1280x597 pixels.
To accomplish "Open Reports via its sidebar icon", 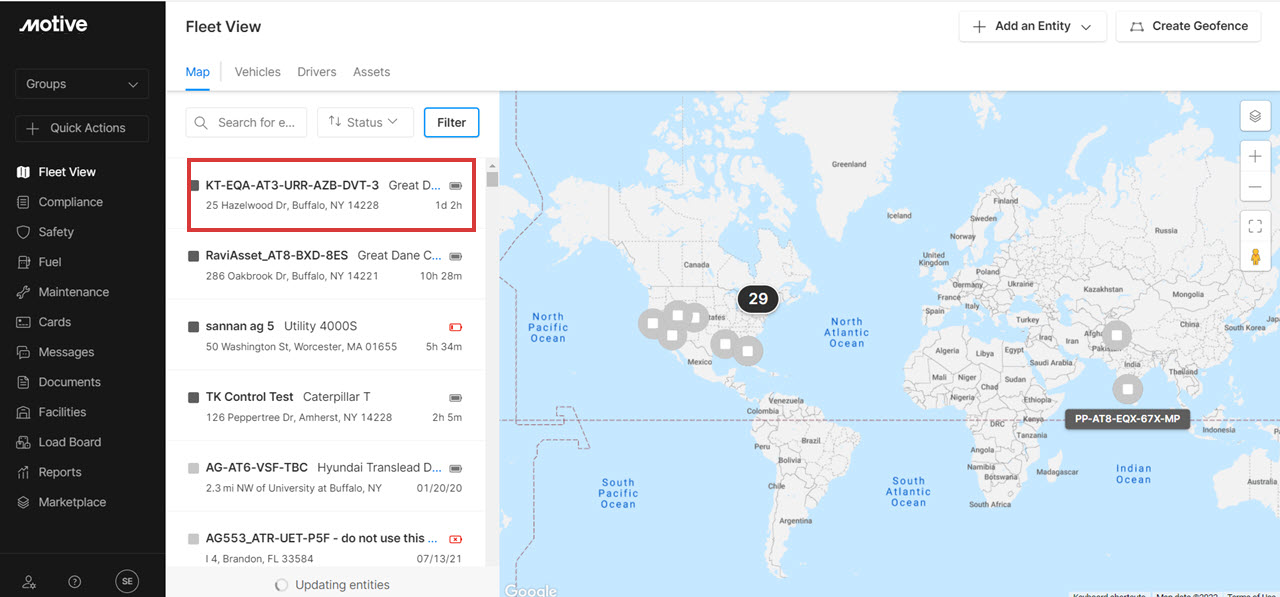I will tap(24, 472).
